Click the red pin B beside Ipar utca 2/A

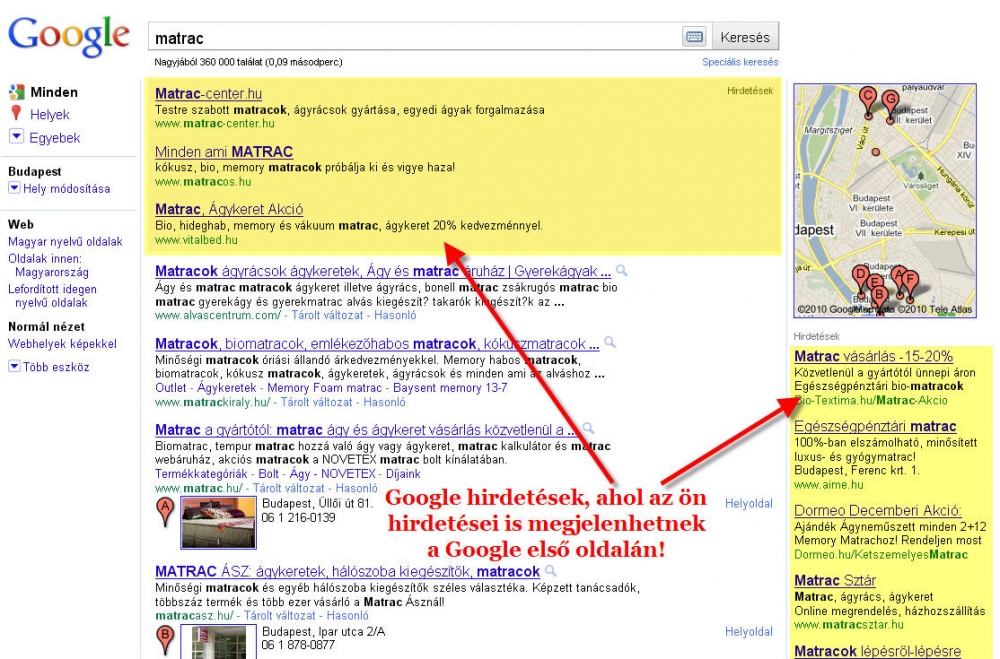pyautogui.click(x=165, y=640)
